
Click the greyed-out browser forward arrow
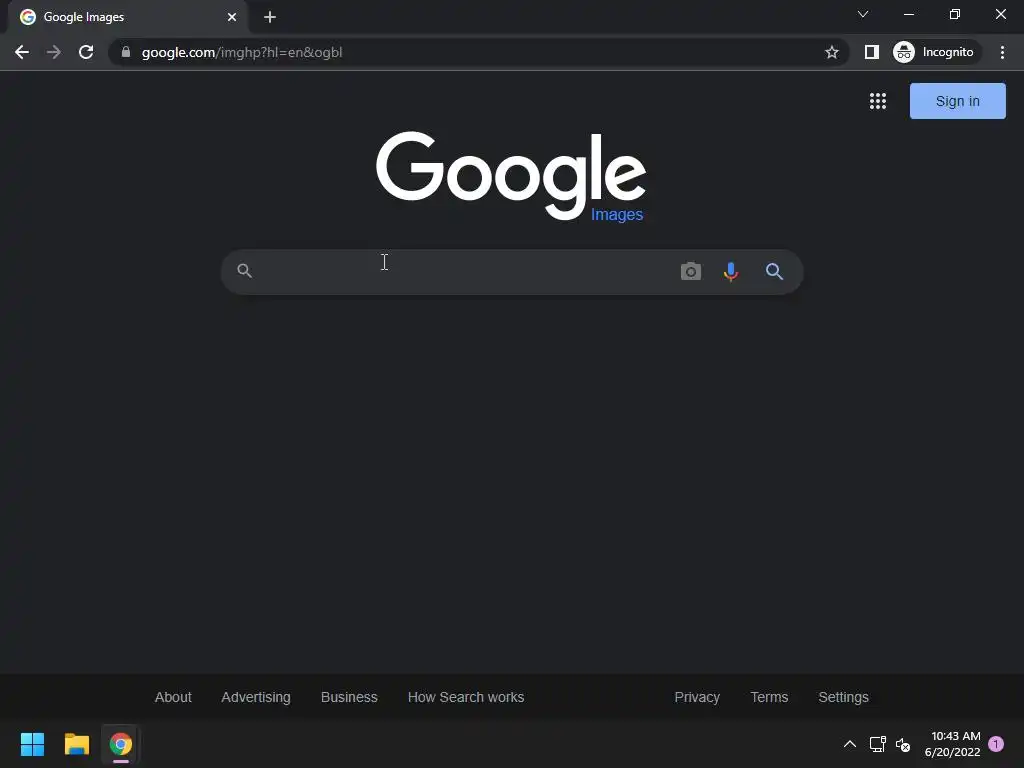point(54,52)
